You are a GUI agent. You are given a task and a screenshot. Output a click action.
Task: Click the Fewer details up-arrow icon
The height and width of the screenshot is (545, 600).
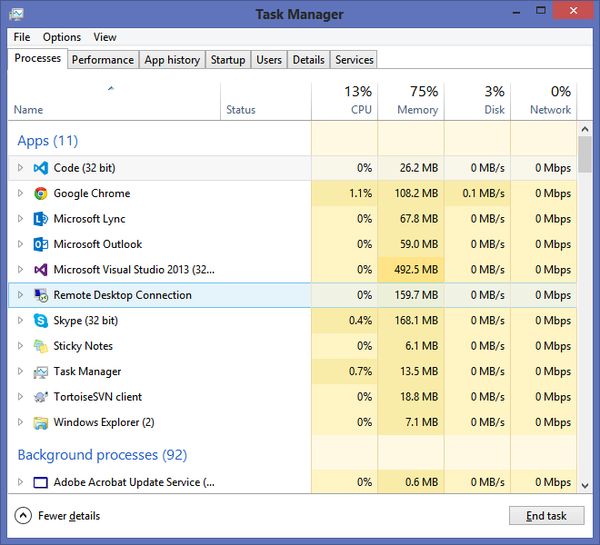(23, 516)
